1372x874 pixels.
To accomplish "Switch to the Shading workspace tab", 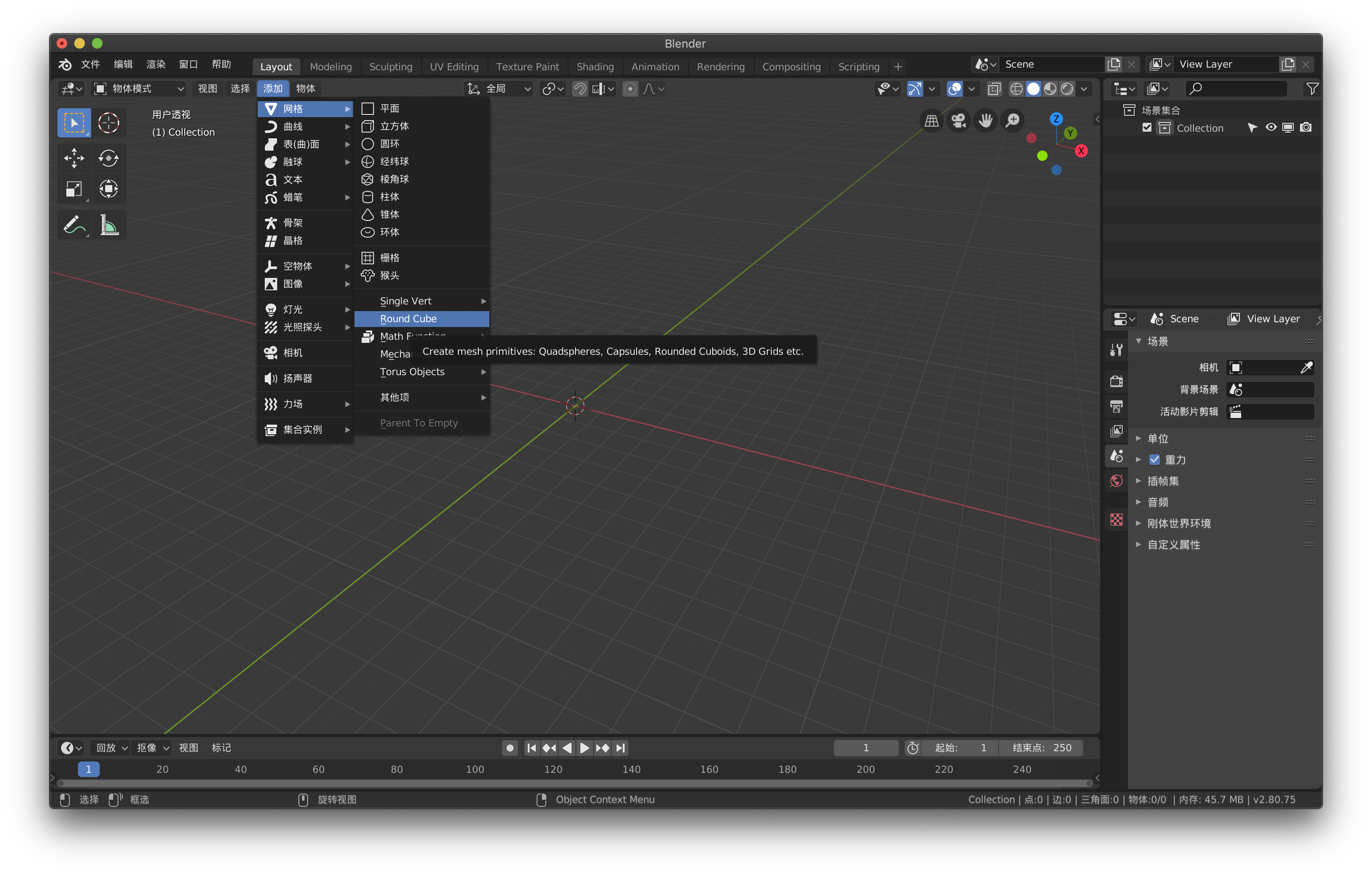I will click(x=595, y=67).
